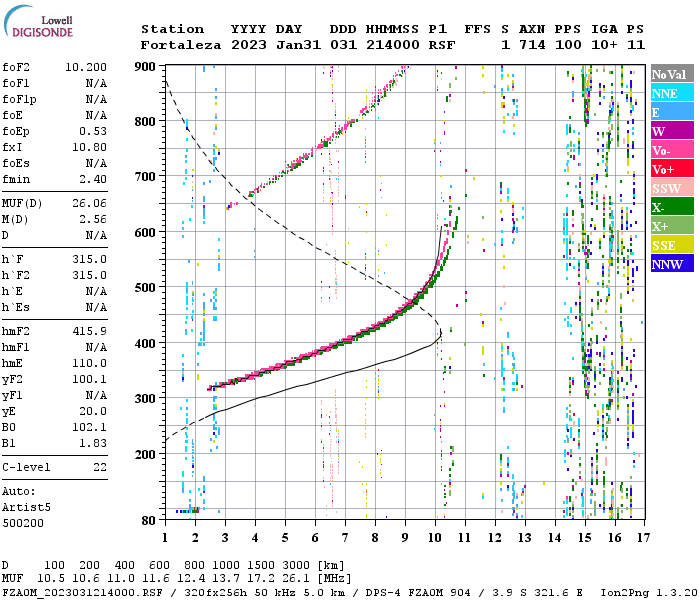
Task: Click the foEs N/A value
Action: (x=96, y=163)
